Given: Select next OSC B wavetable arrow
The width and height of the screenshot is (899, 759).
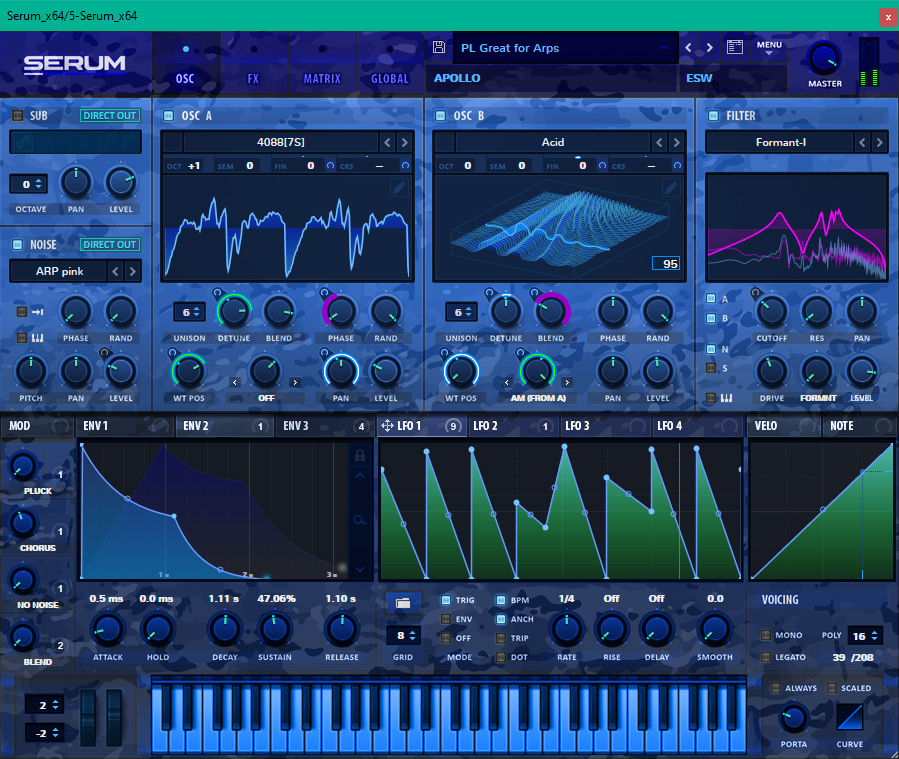Looking at the screenshot, I should coord(677,142).
